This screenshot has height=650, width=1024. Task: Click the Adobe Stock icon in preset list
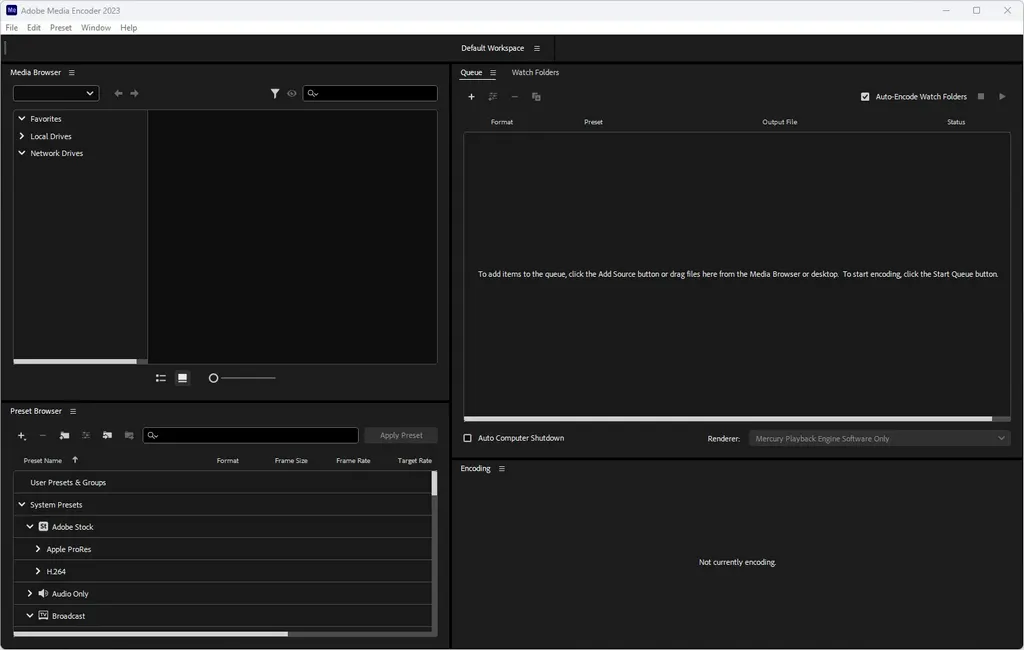tap(43, 527)
